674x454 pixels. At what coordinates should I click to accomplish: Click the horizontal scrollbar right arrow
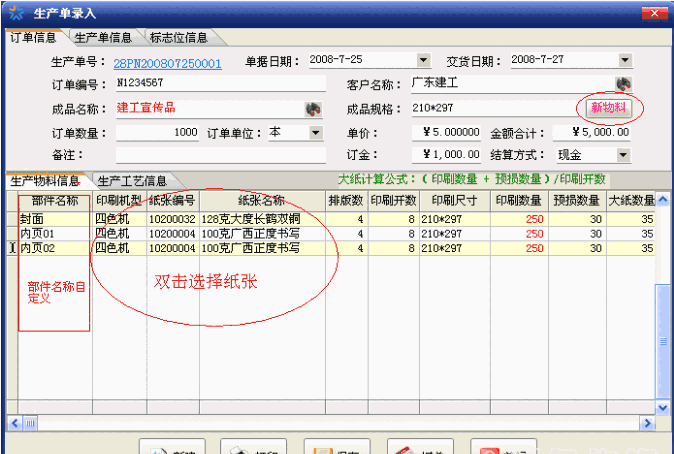point(647,423)
